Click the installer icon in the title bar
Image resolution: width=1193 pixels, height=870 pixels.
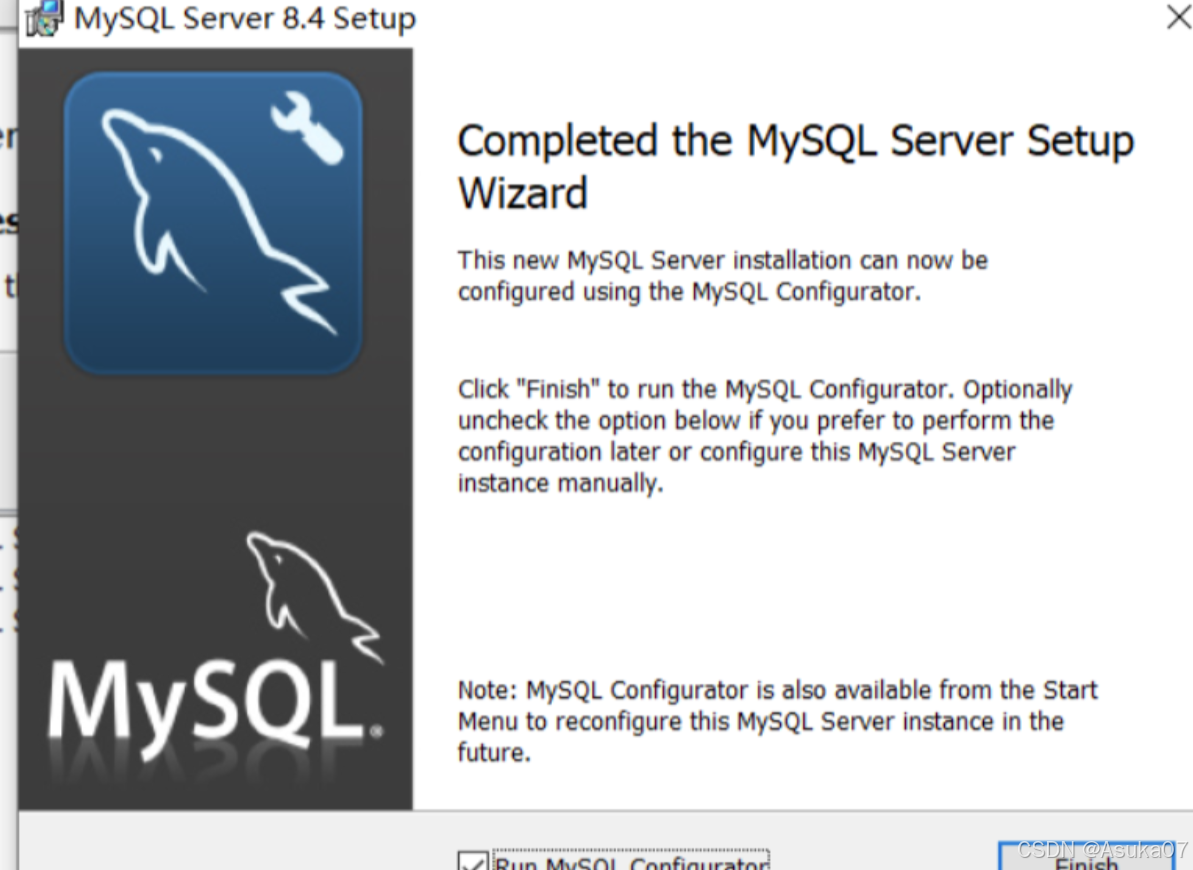click(x=43, y=18)
